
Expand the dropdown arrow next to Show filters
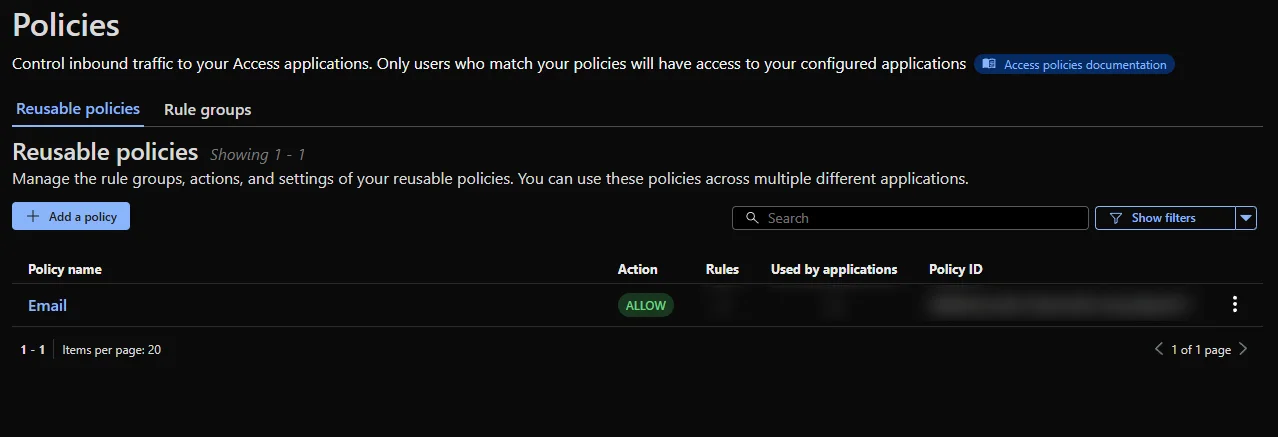1246,218
